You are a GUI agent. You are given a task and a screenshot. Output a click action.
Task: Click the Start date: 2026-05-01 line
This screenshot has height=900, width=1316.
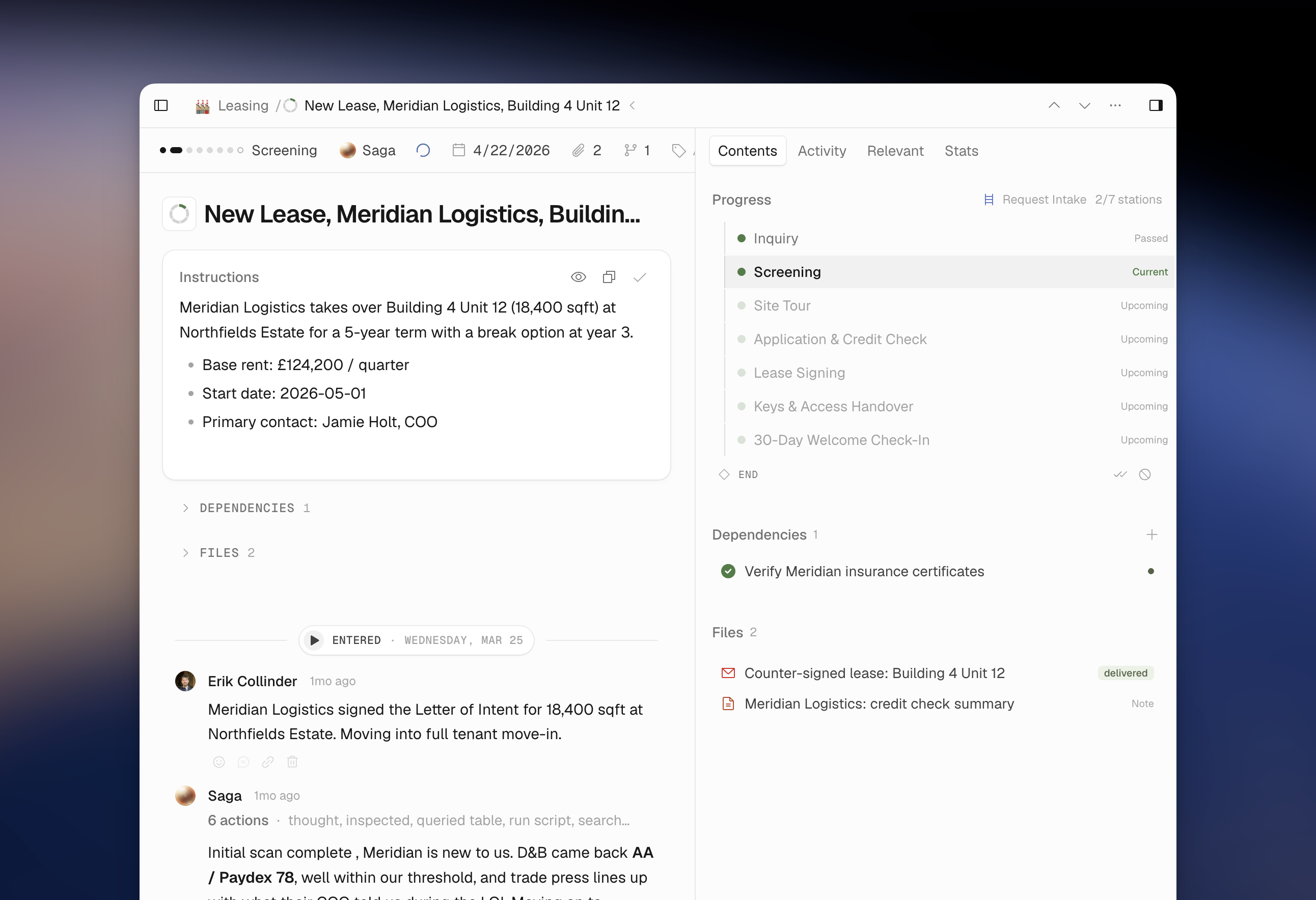[284, 393]
